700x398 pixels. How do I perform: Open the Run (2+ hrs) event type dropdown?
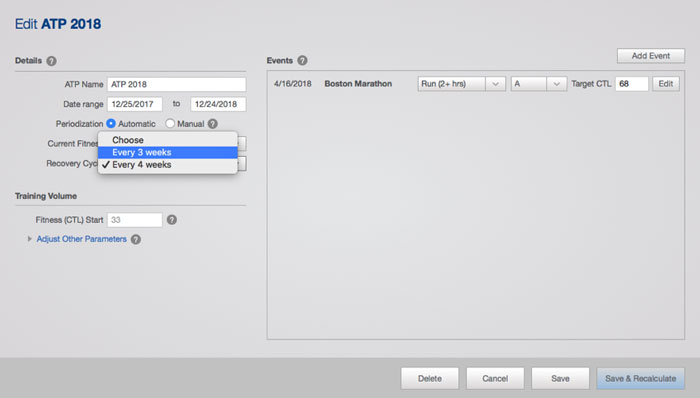pyautogui.click(x=462, y=84)
